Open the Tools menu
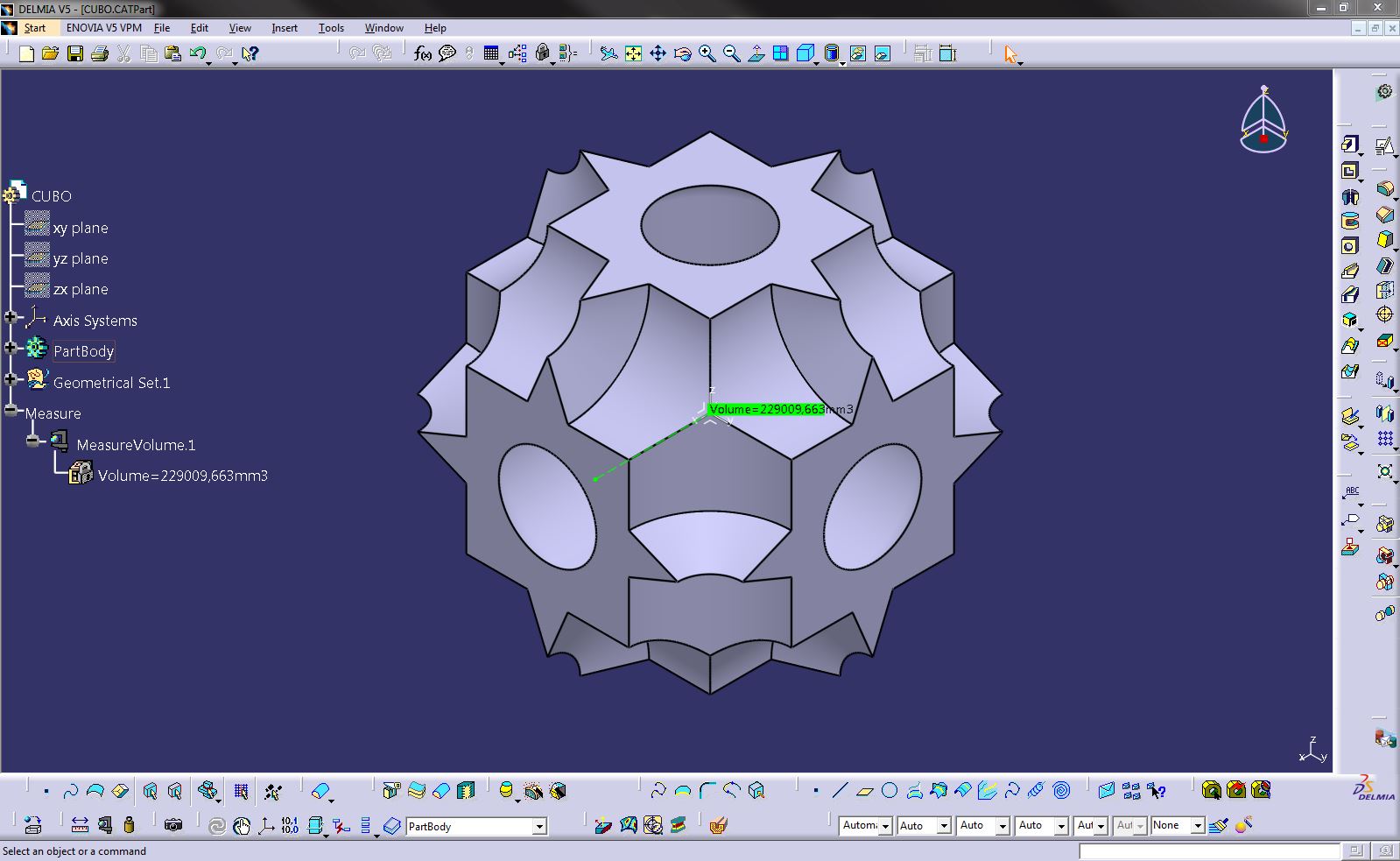This screenshot has width=1400, height=861. tap(331, 28)
